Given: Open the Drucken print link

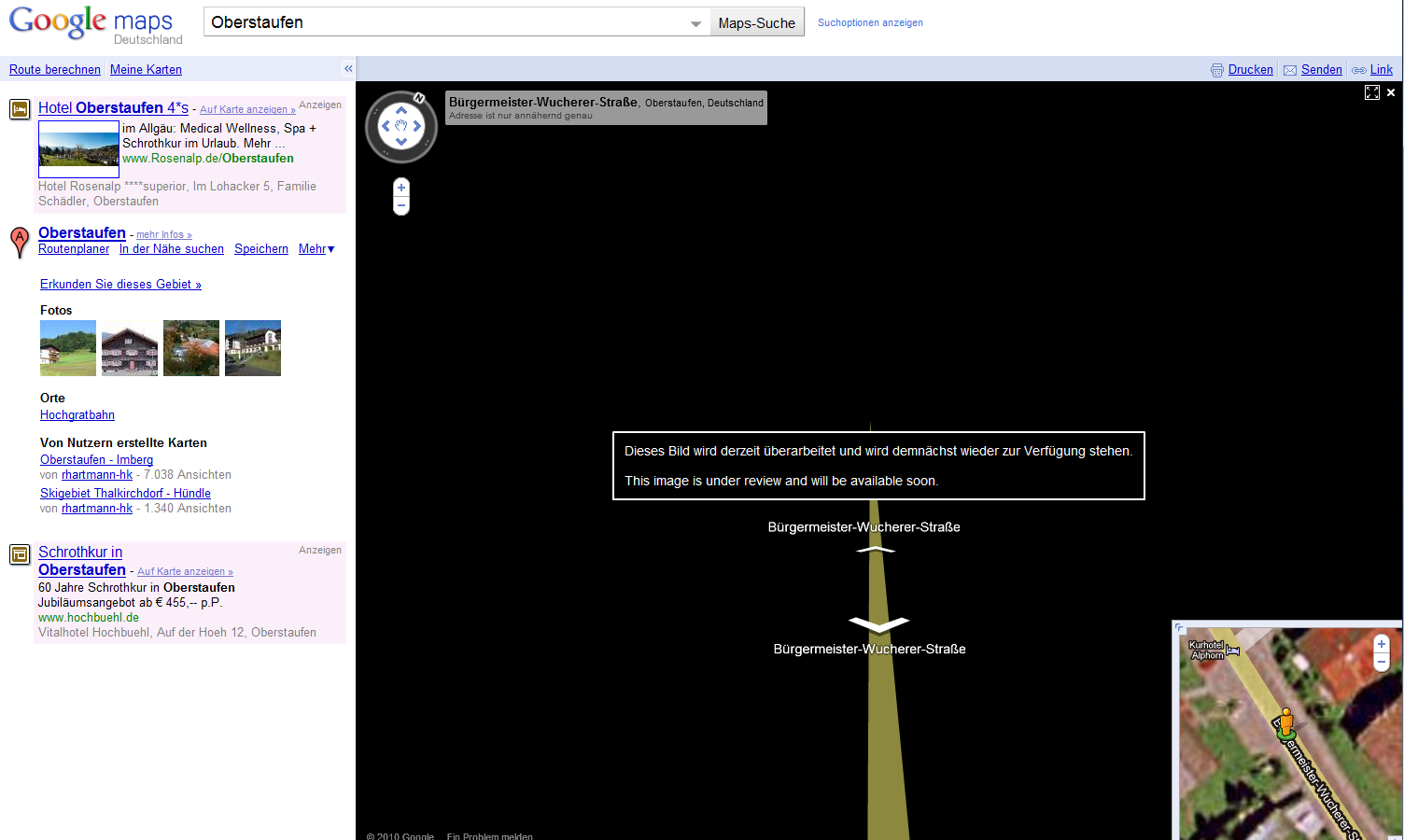Looking at the screenshot, I should [x=1250, y=70].
